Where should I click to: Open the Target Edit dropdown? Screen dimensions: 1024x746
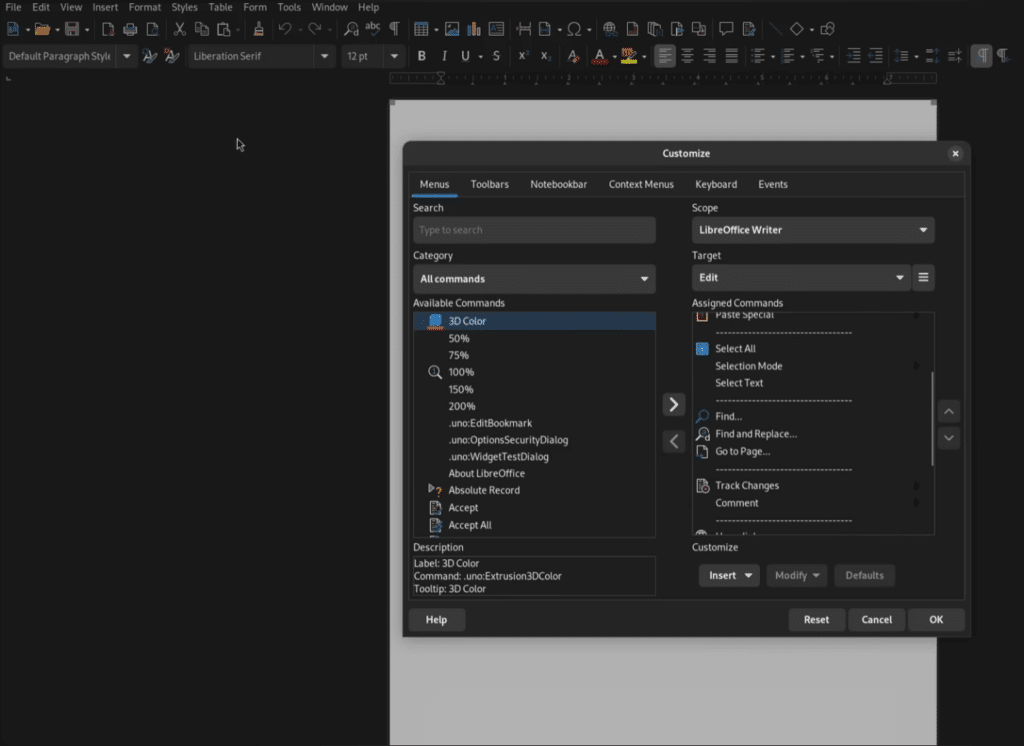tap(801, 278)
